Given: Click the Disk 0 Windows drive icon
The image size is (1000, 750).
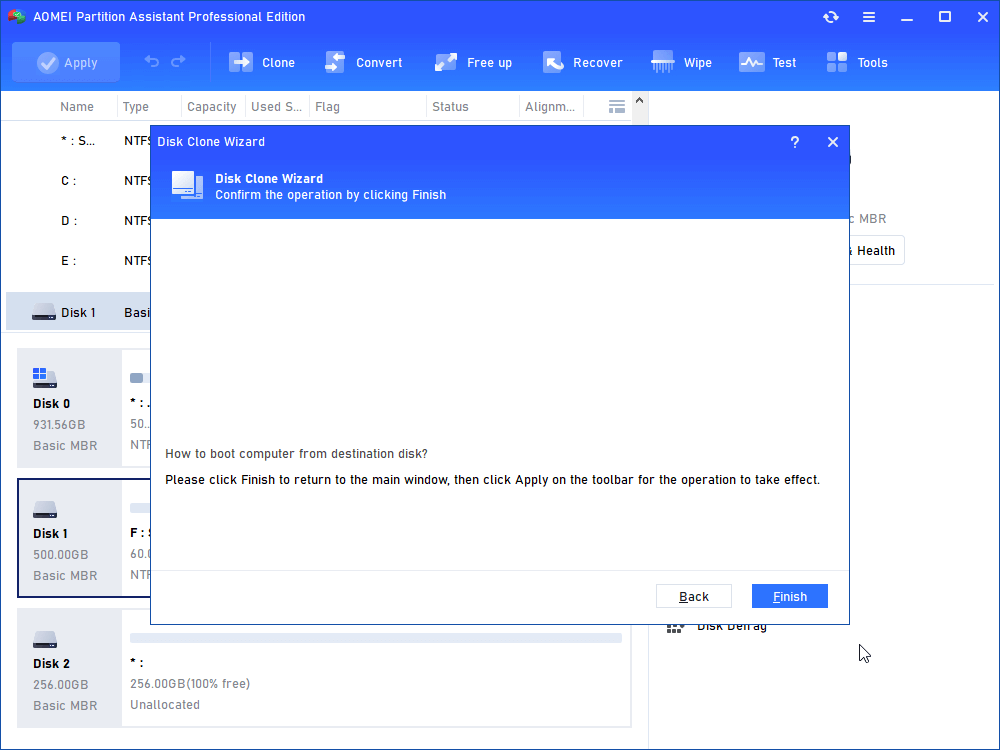Looking at the screenshot, I should coord(45,378).
